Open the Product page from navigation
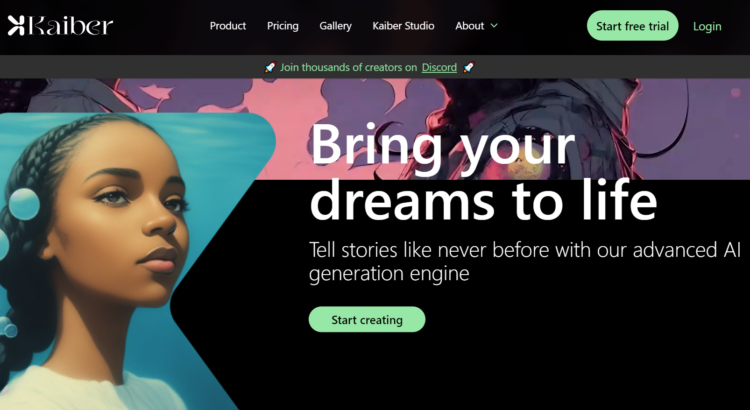The height and width of the screenshot is (410, 750). tap(228, 26)
